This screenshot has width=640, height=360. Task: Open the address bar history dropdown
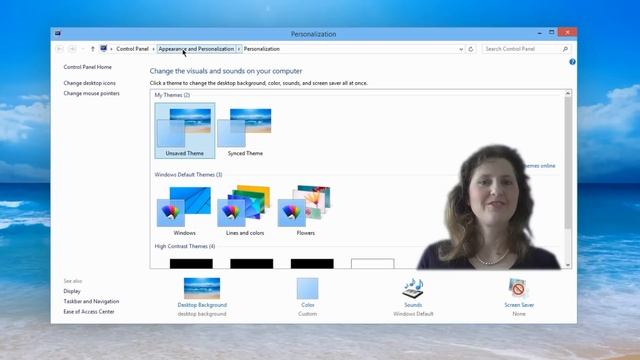point(461,49)
